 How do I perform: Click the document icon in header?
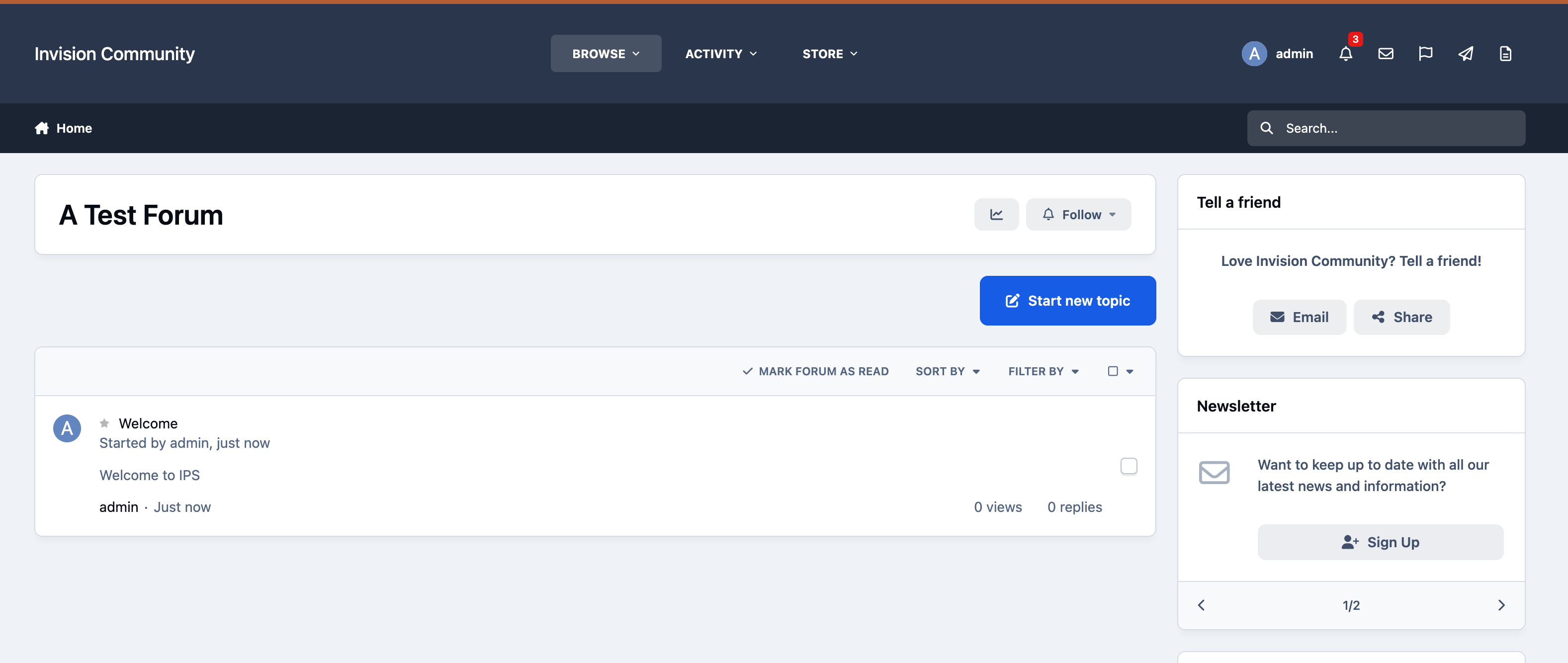[x=1505, y=54]
